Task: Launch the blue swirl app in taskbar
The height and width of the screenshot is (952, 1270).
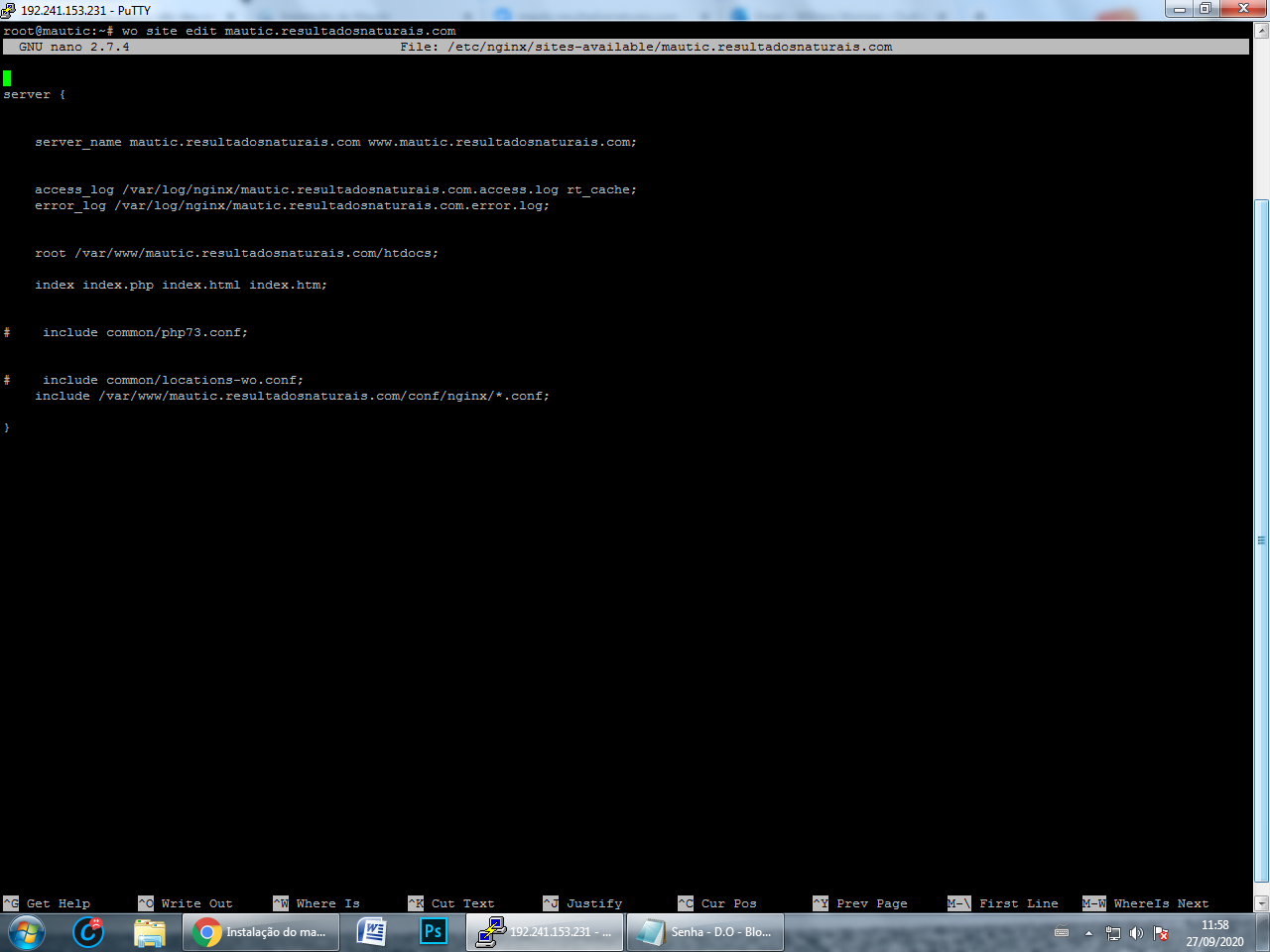Action: coord(88,932)
